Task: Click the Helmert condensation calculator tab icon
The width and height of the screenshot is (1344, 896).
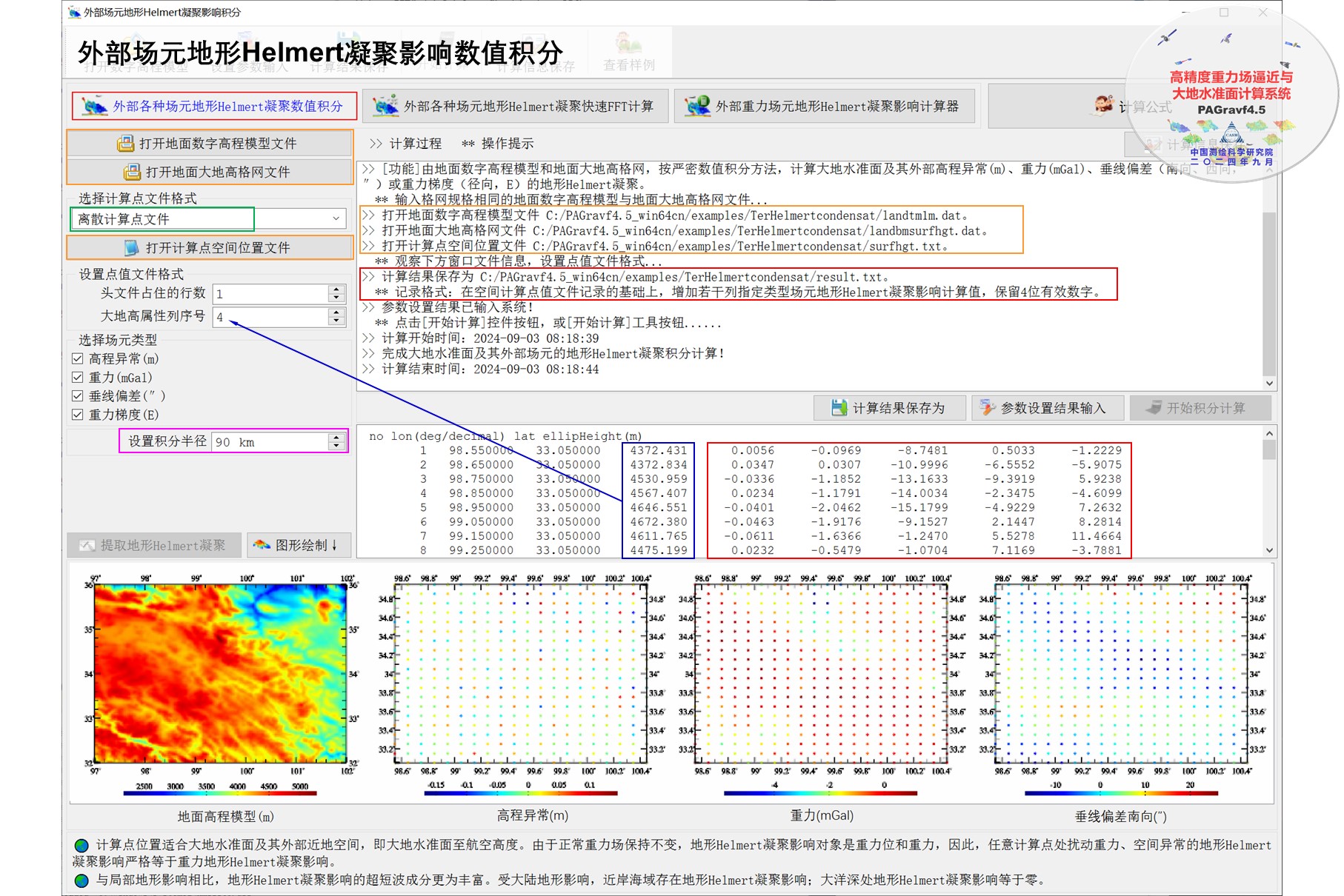Action: coord(697,106)
